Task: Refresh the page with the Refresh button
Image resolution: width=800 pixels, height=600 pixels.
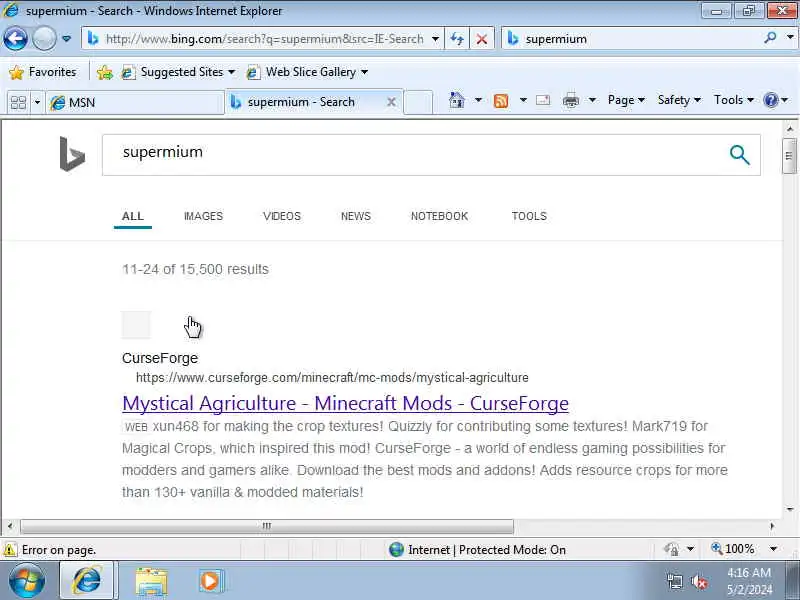Action: 457,39
